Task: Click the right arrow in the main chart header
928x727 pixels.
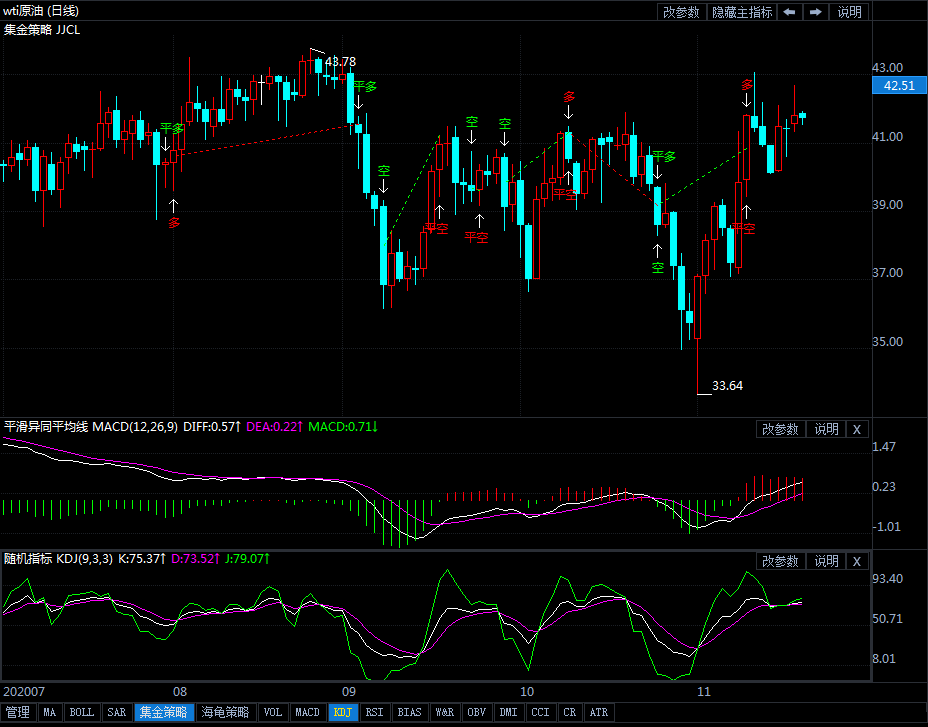Action: pyautogui.click(x=816, y=12)
